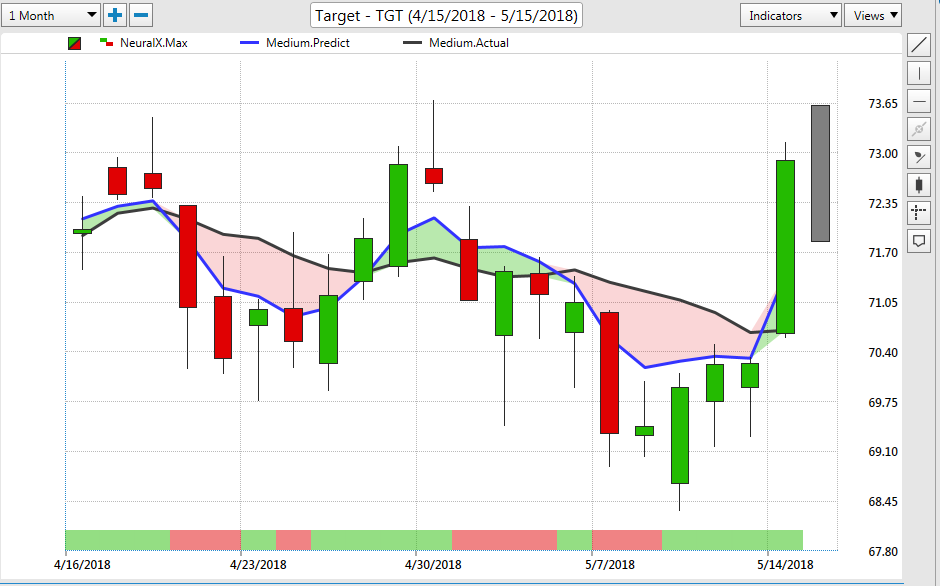Zoom in with the plus button

click(115, 15)
